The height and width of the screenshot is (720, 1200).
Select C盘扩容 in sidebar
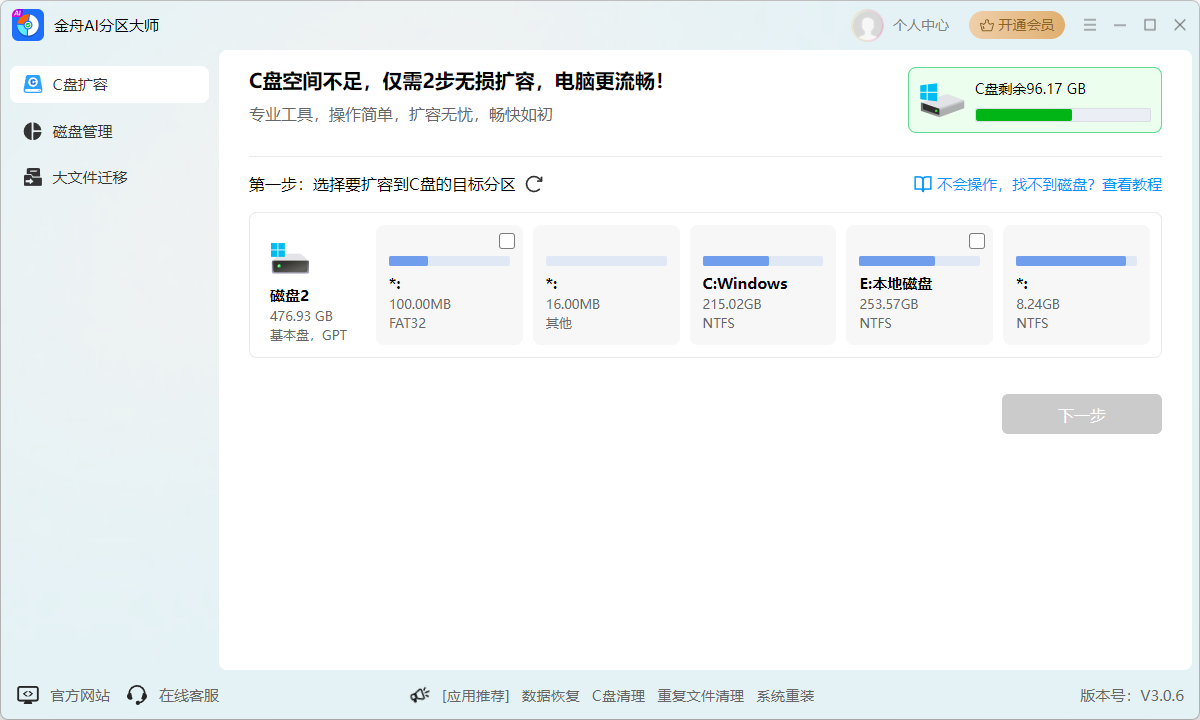[x=110, y=84]
